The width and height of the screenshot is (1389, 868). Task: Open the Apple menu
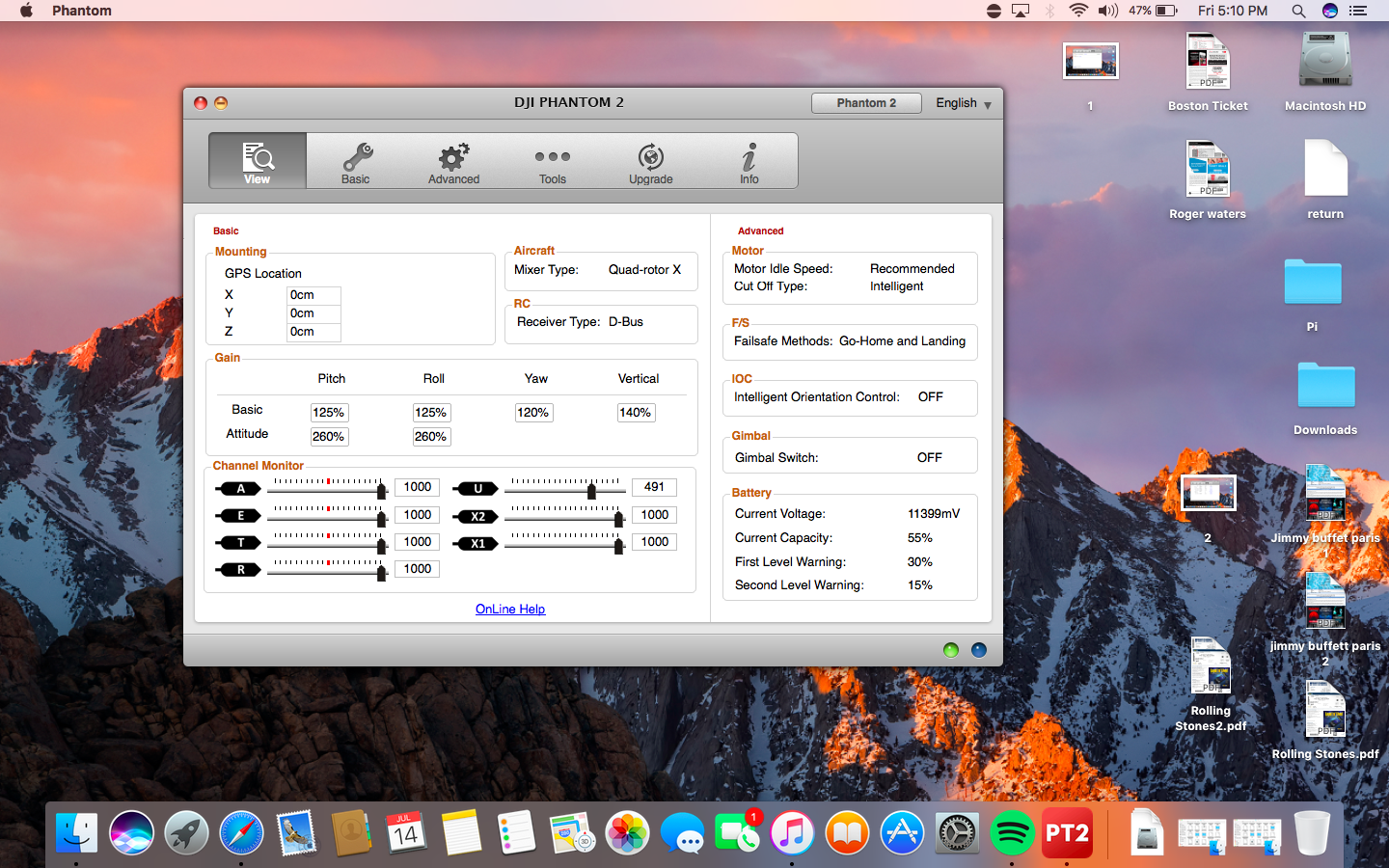pyautogui.click(x=26, y=11)
